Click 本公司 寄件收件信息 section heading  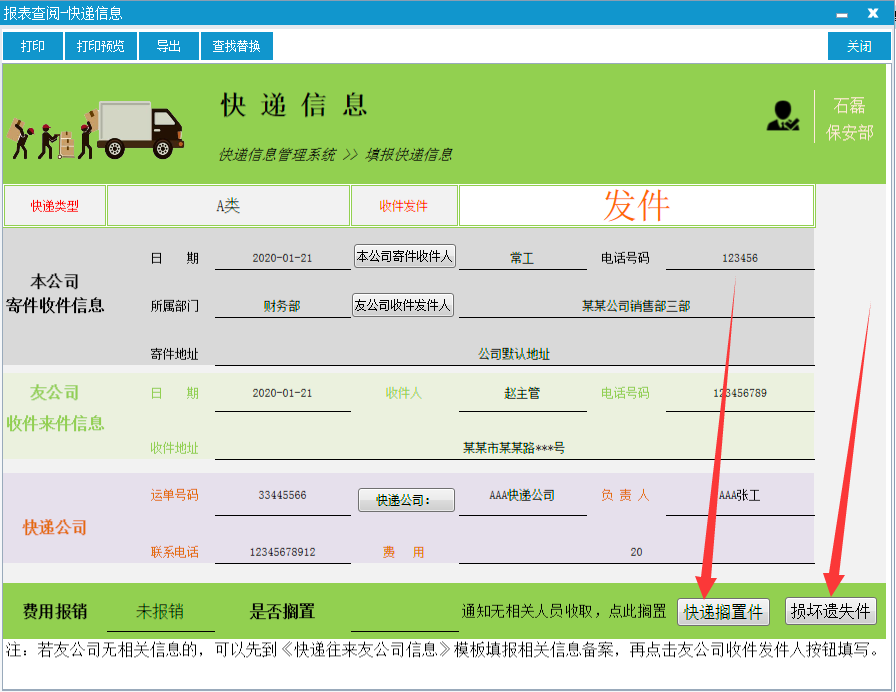[55, 293]
